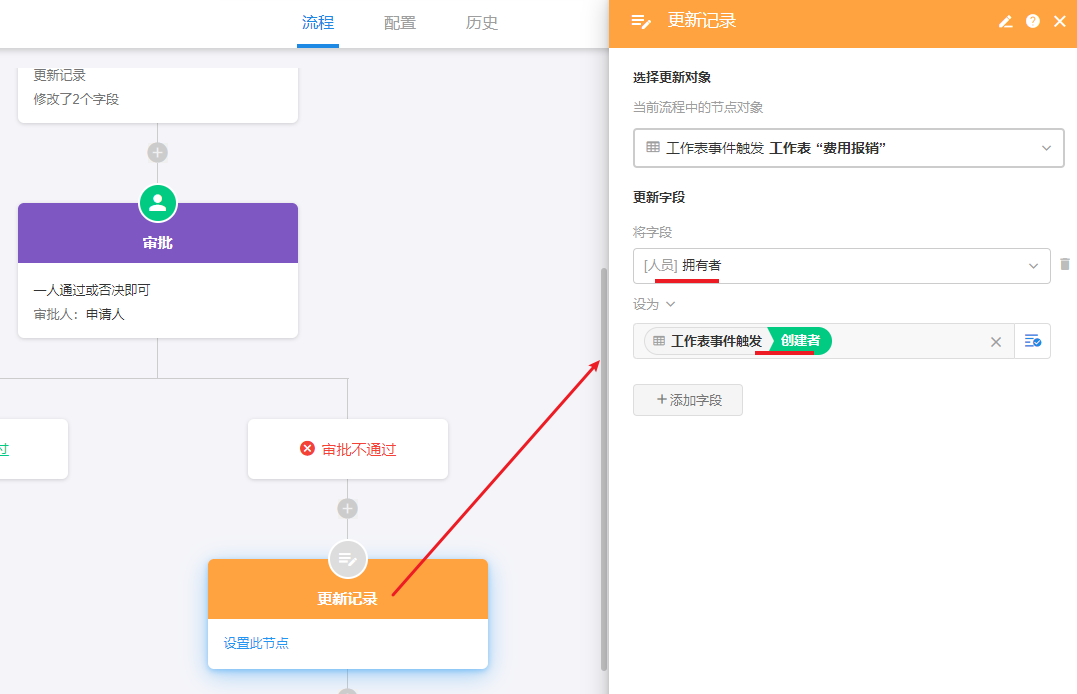Select the 审批不通过 branch node
The width and height of the screenshot is (1077, 694).
348,449
